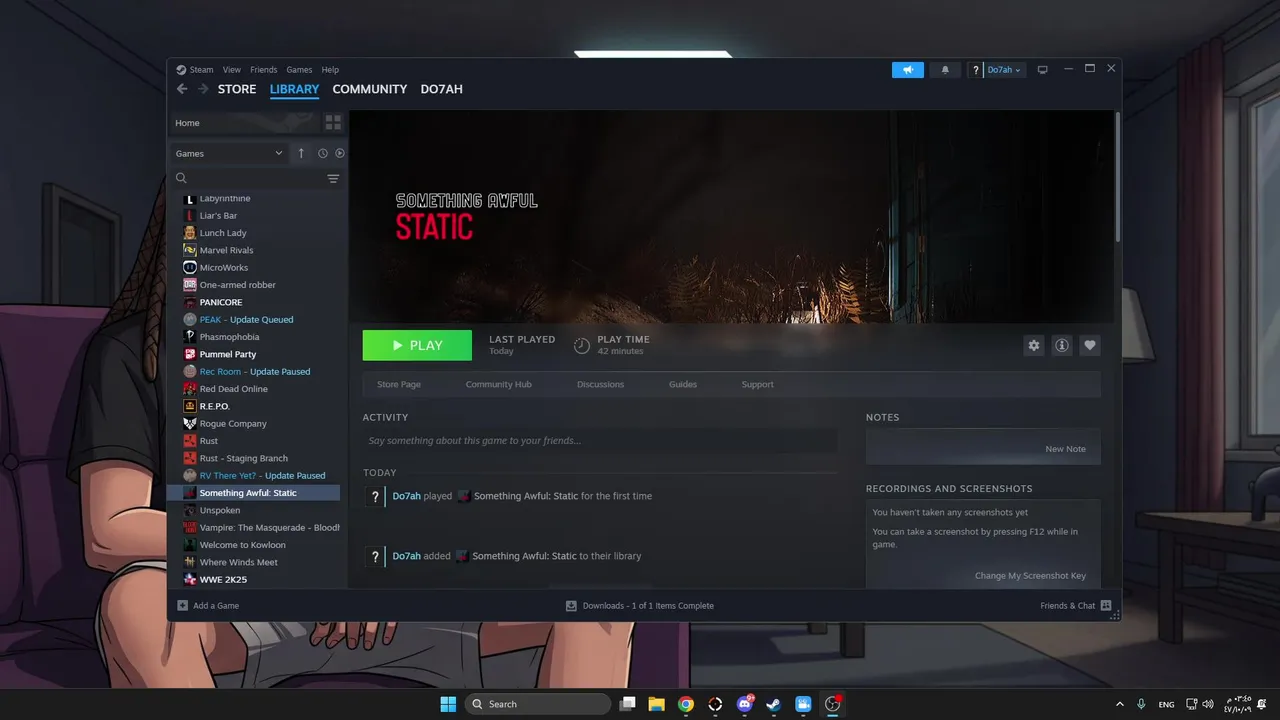
Task: Open the advanced filter options icon
Action: point(333,178)
